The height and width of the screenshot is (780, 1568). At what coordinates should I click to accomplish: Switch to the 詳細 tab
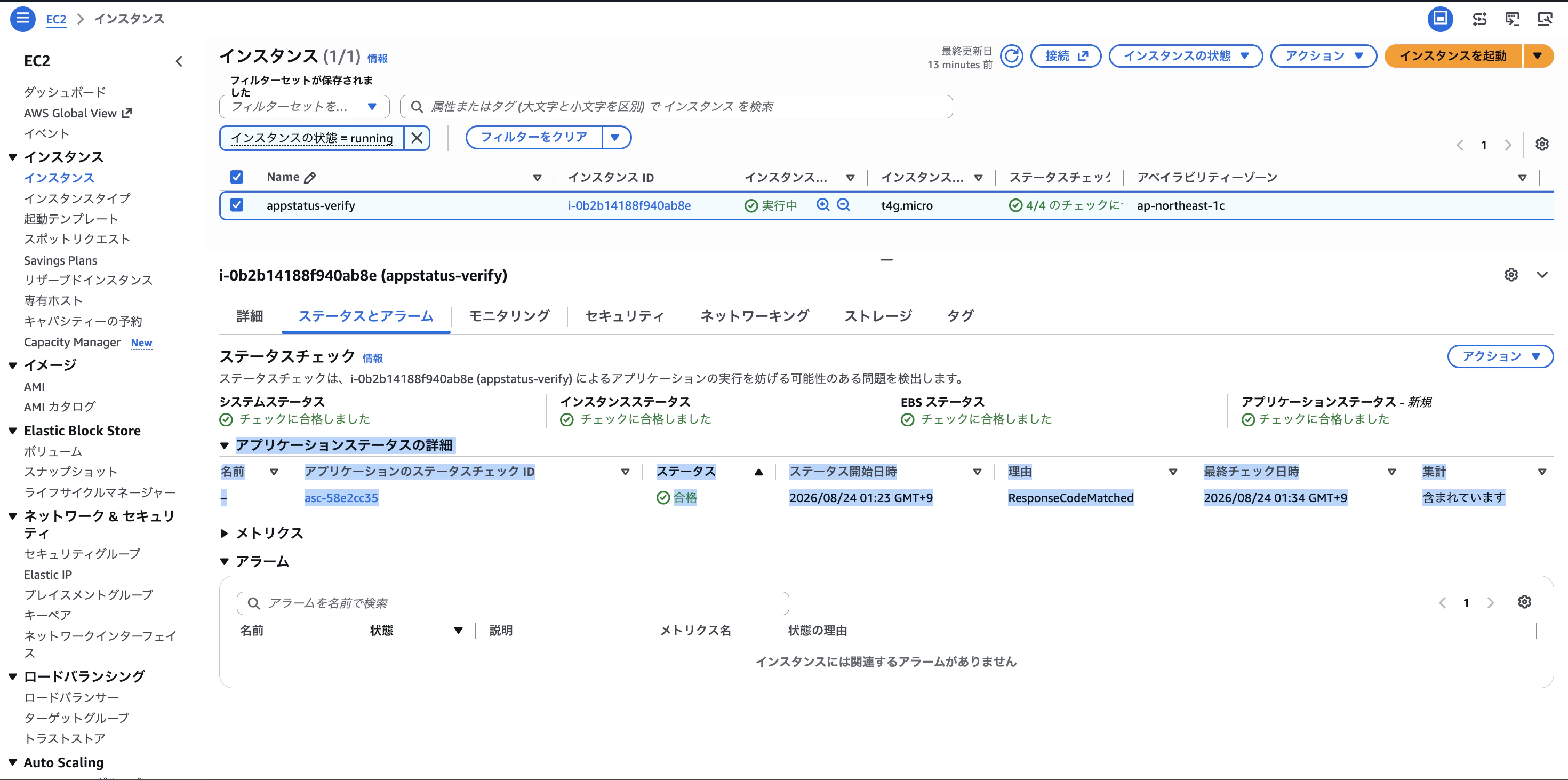(250, 316)
